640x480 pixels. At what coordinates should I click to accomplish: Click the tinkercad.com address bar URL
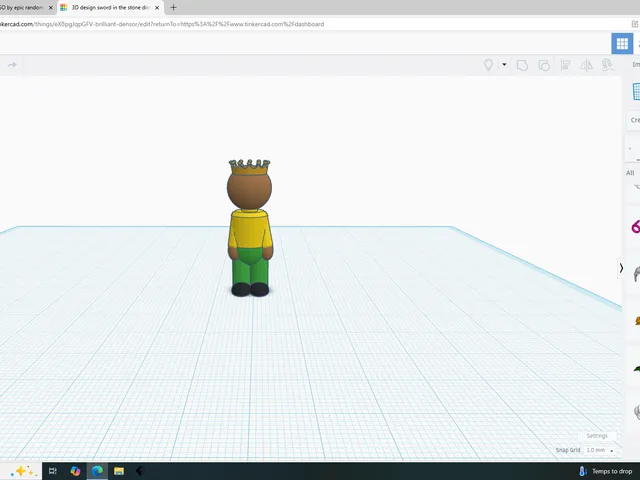pos(162,24)
